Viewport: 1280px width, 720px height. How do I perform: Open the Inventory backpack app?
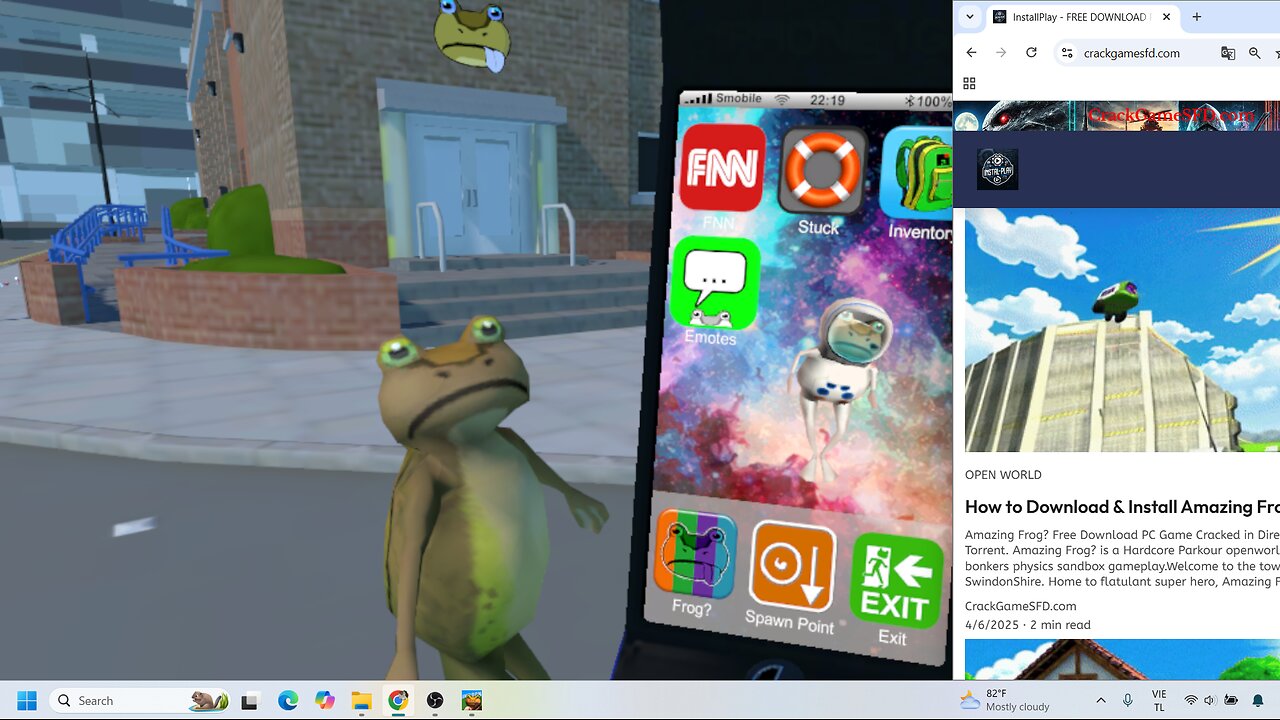click(917, 173)
